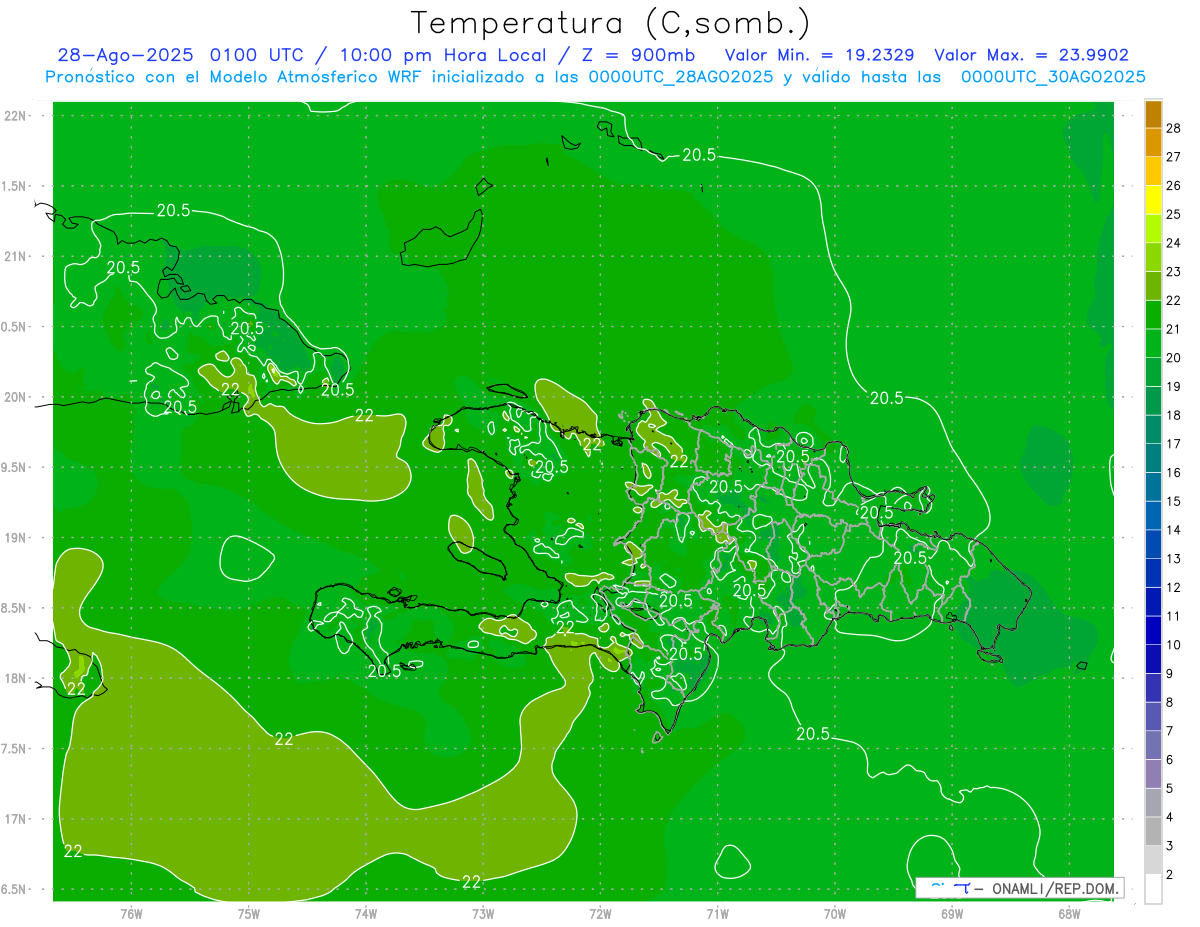Viewport: 1200px width, 927px height.
Task: Click the colorbar label '25'
Action: click(x=1174, y=214)
